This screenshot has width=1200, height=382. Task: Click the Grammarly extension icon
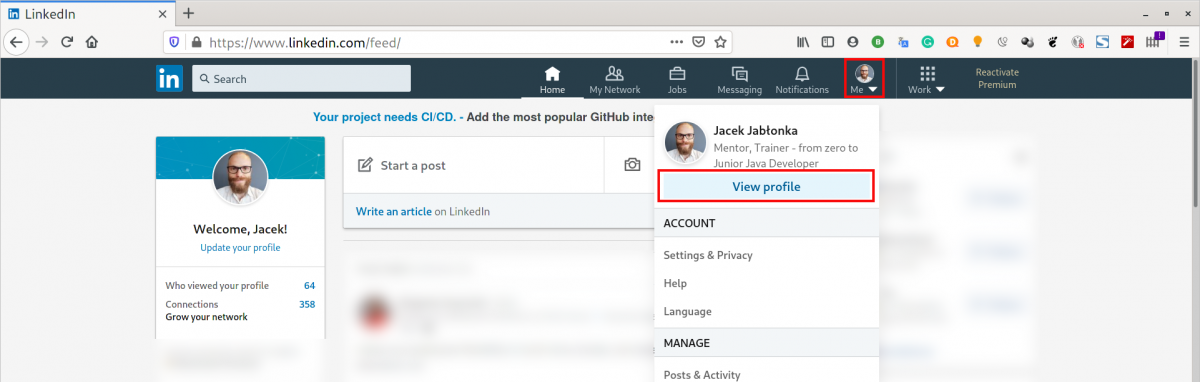[927, 43]
